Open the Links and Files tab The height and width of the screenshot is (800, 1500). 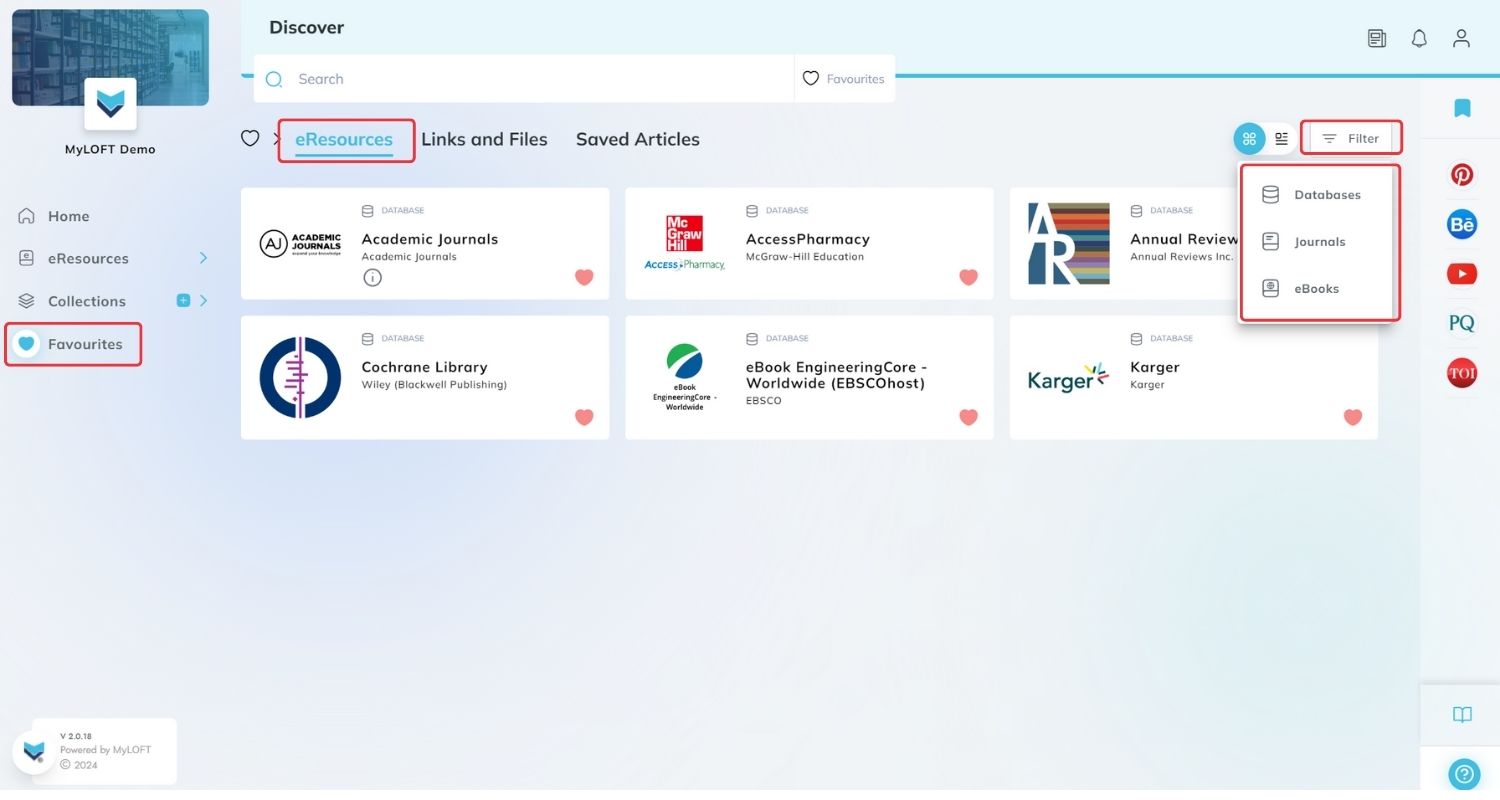point(484,139)
